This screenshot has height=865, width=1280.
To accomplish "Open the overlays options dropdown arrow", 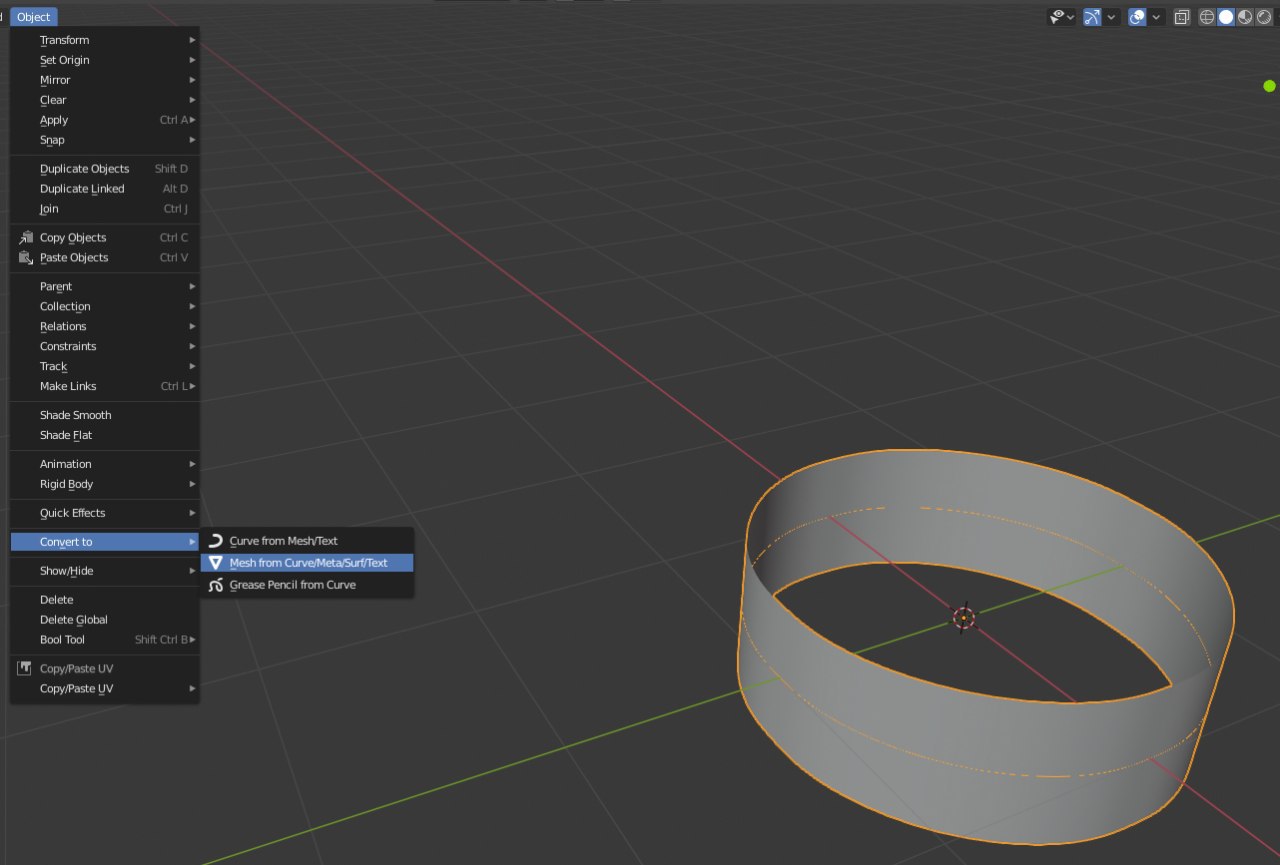I will point(1157,17).
